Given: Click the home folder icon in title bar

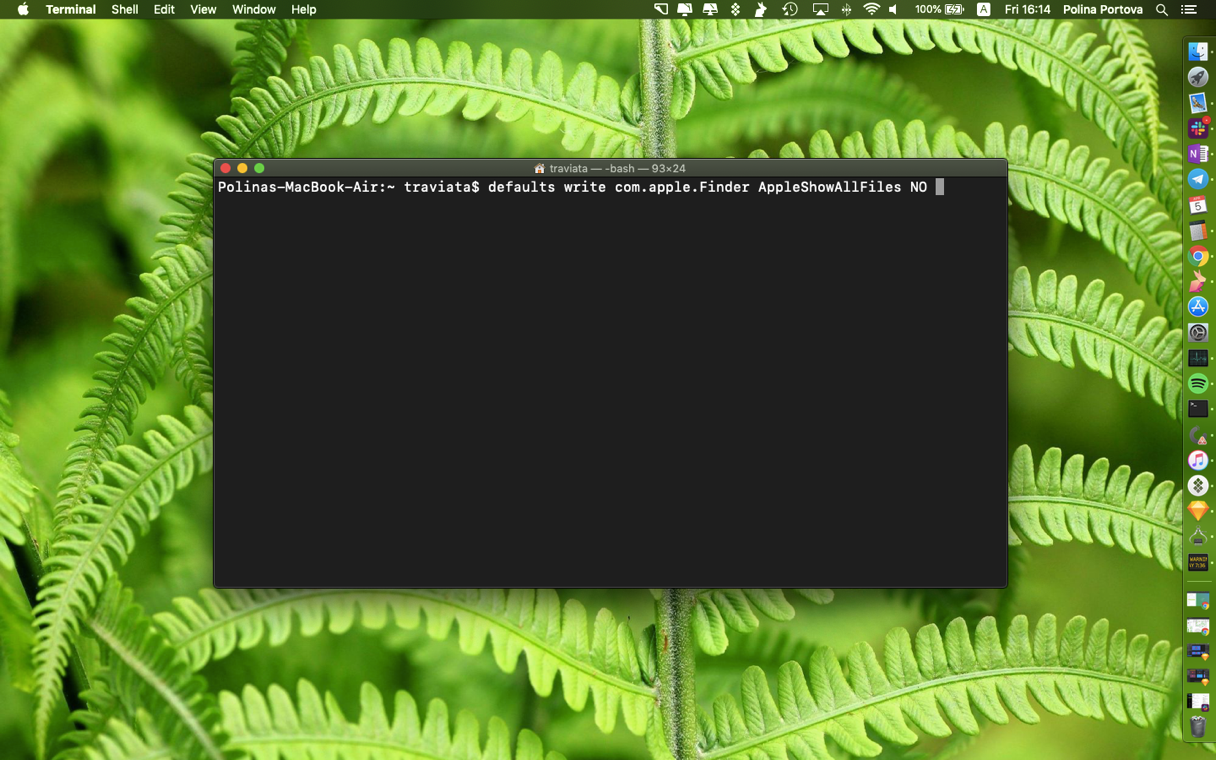Looking at the screenshot, I should click(539, 169).
